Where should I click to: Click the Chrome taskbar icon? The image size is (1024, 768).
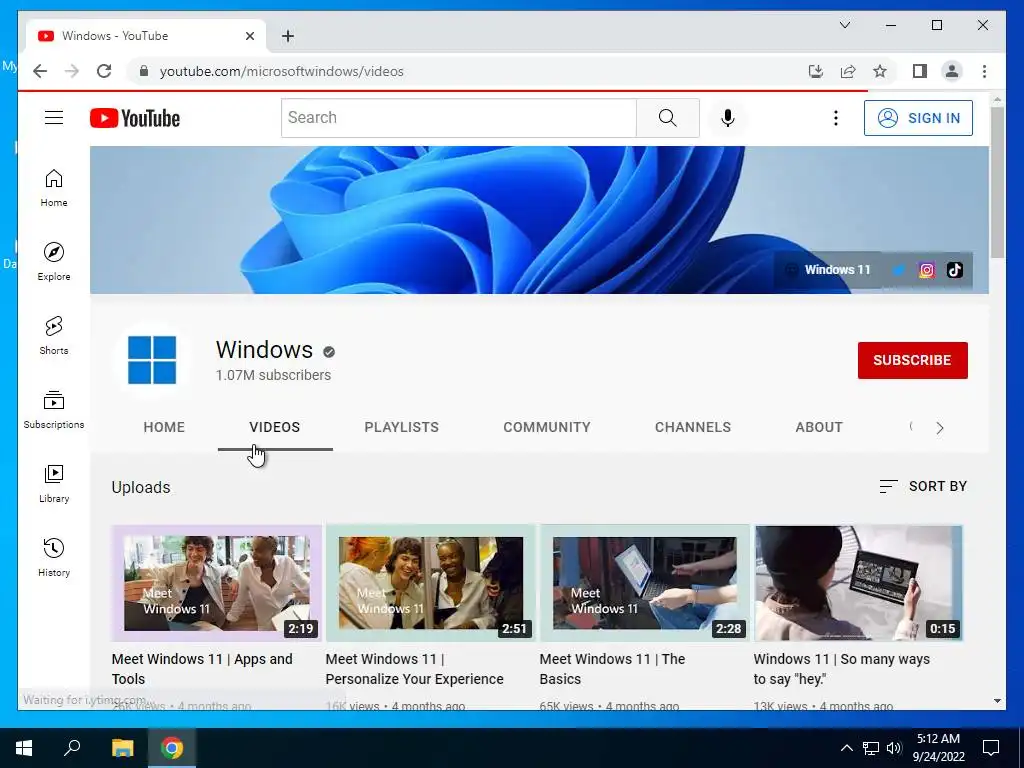click(x=172, y=748)
